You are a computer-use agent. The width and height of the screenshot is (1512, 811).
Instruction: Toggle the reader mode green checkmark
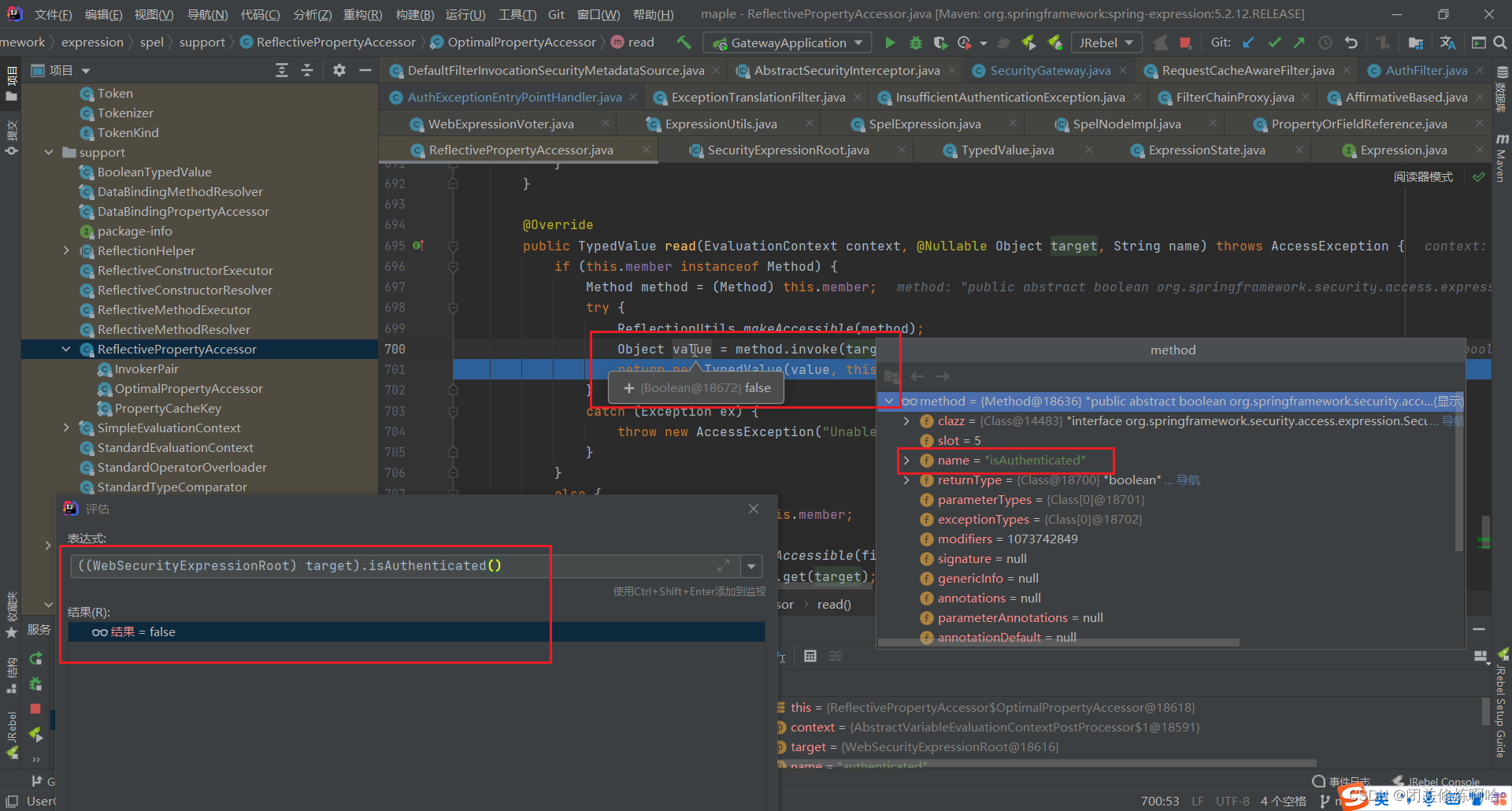[1479, 177]
